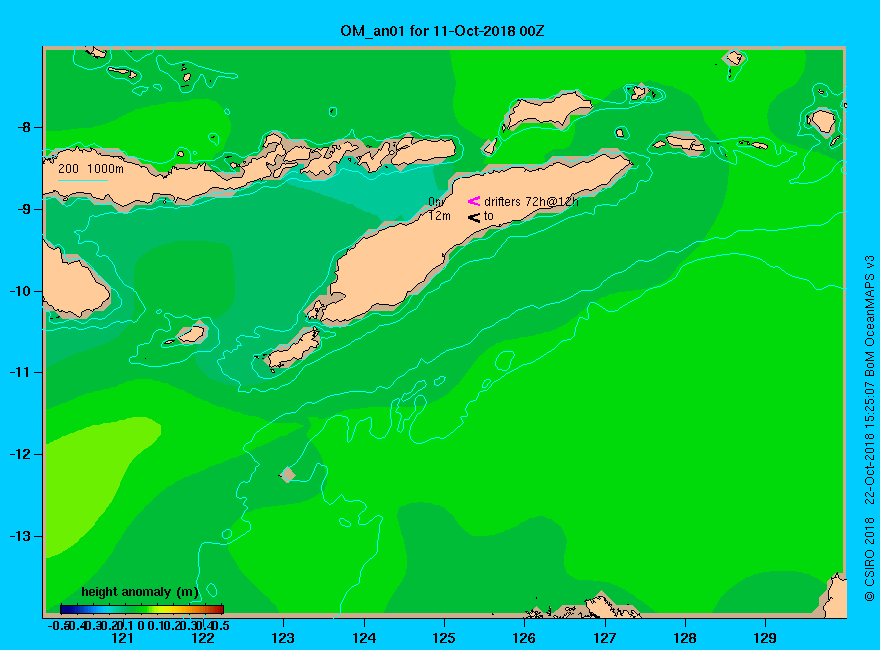Click the longitude axis label 127
The width and height of the screenshot is (880, 650).
click(x=605, y=638)
